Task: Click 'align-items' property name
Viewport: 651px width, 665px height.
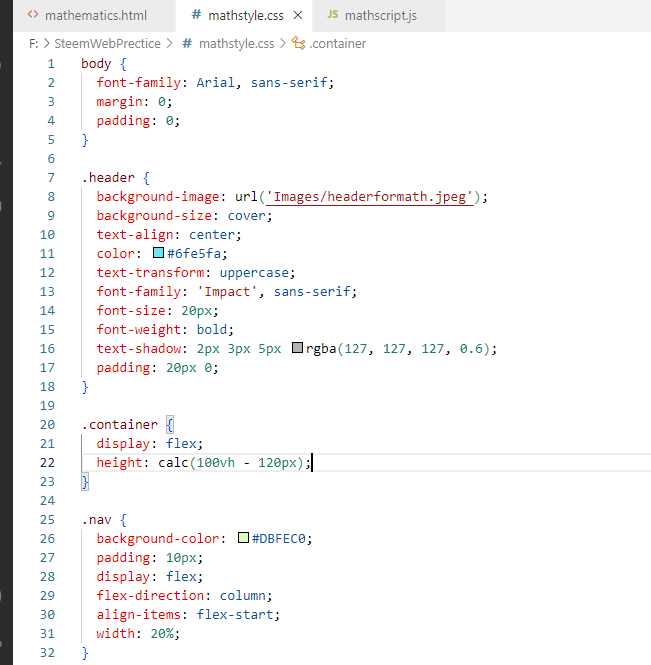Action: coord(139,615)
